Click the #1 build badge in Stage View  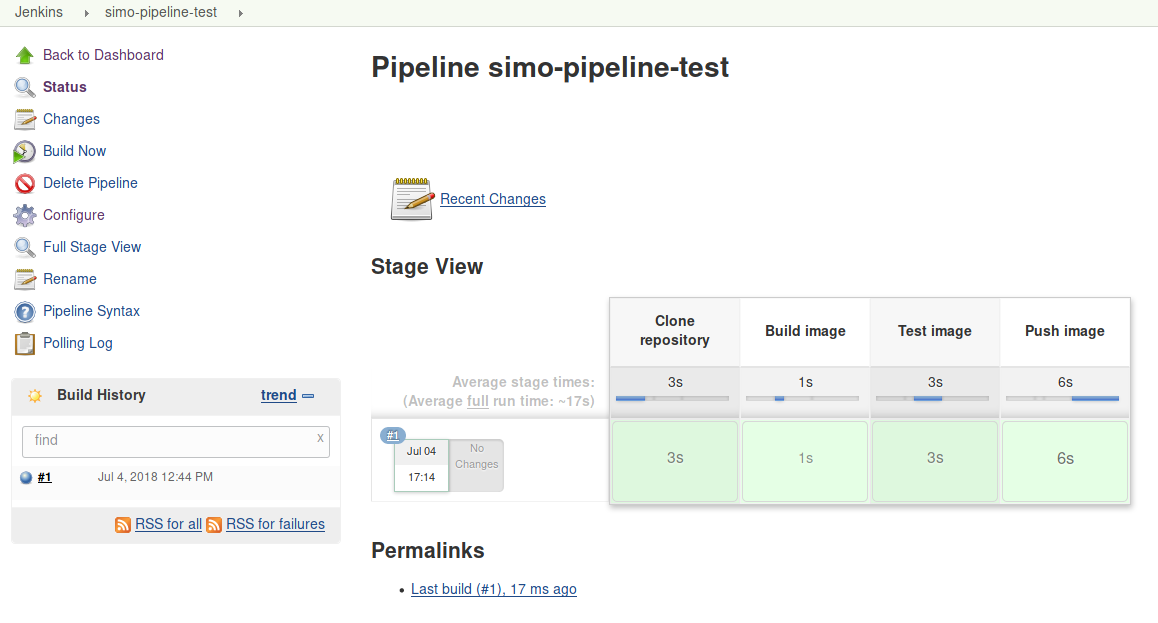pyautogui.click(x=393, y=436)
